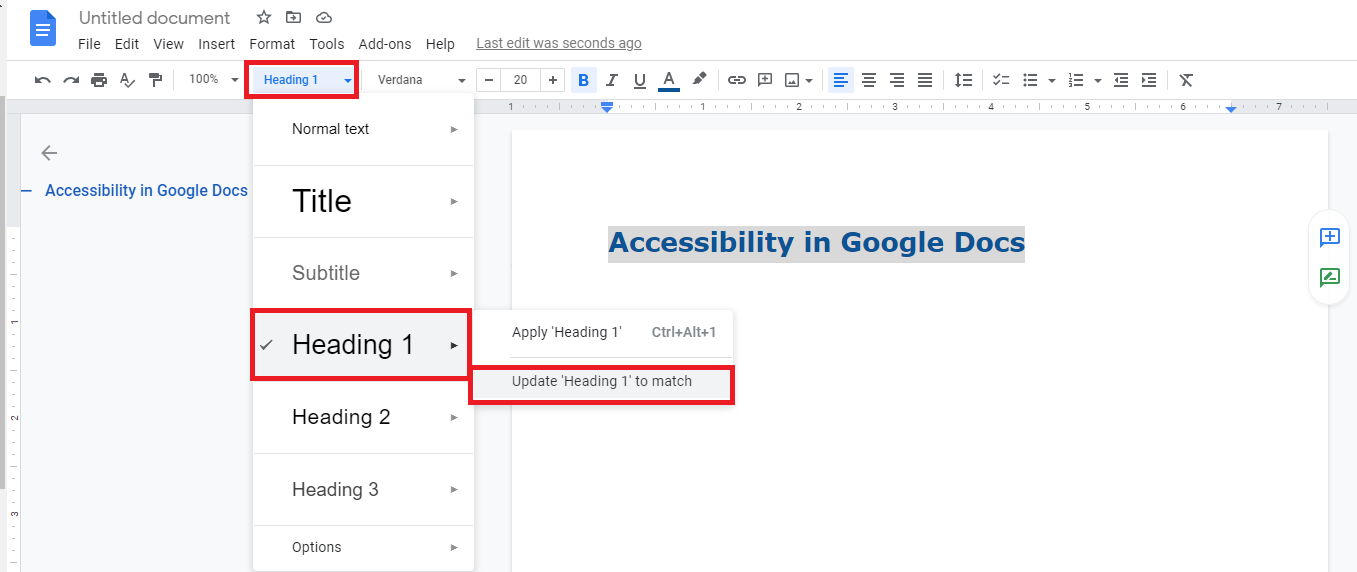Select the checked Heading 1 style

(361, 344)
